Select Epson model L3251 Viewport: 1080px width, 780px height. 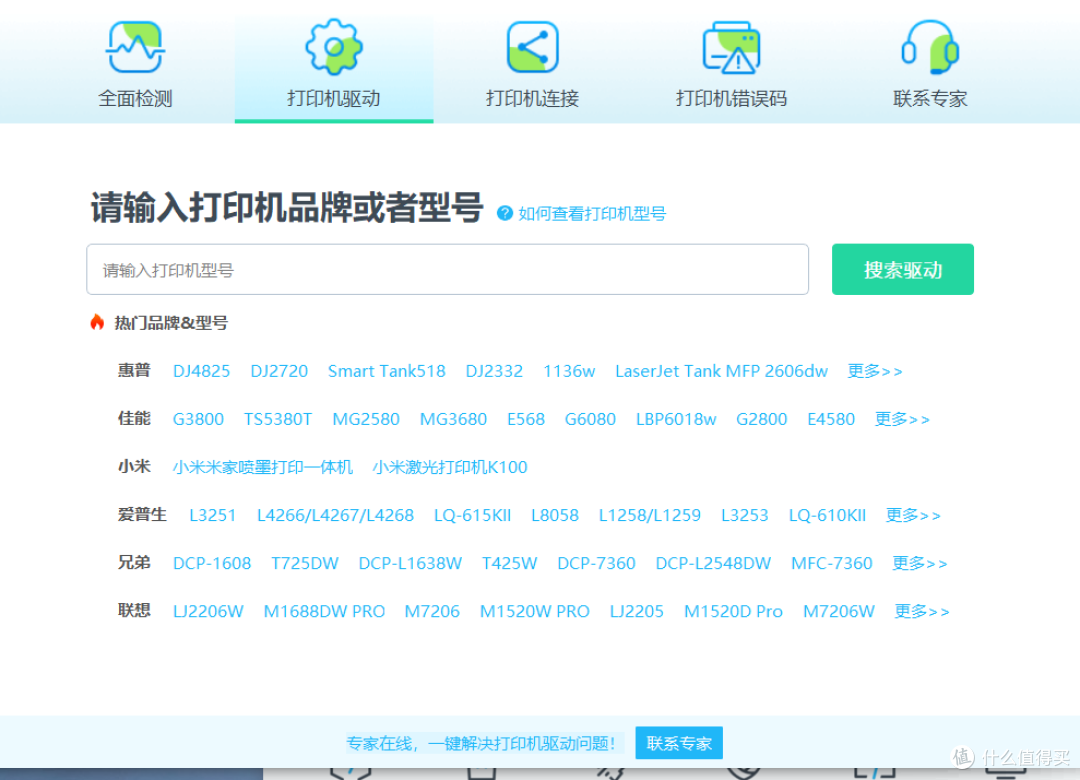(213, 515)
